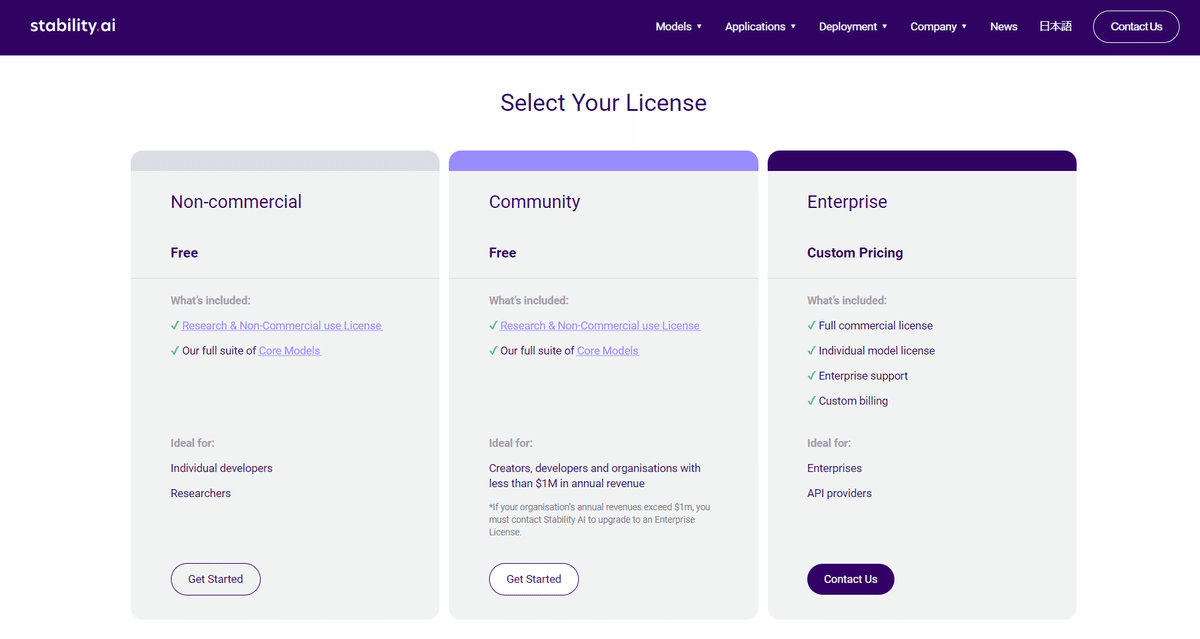Click Enterprise support text
The height and width of the screenshot is (639, 1200).
(864, 376)
